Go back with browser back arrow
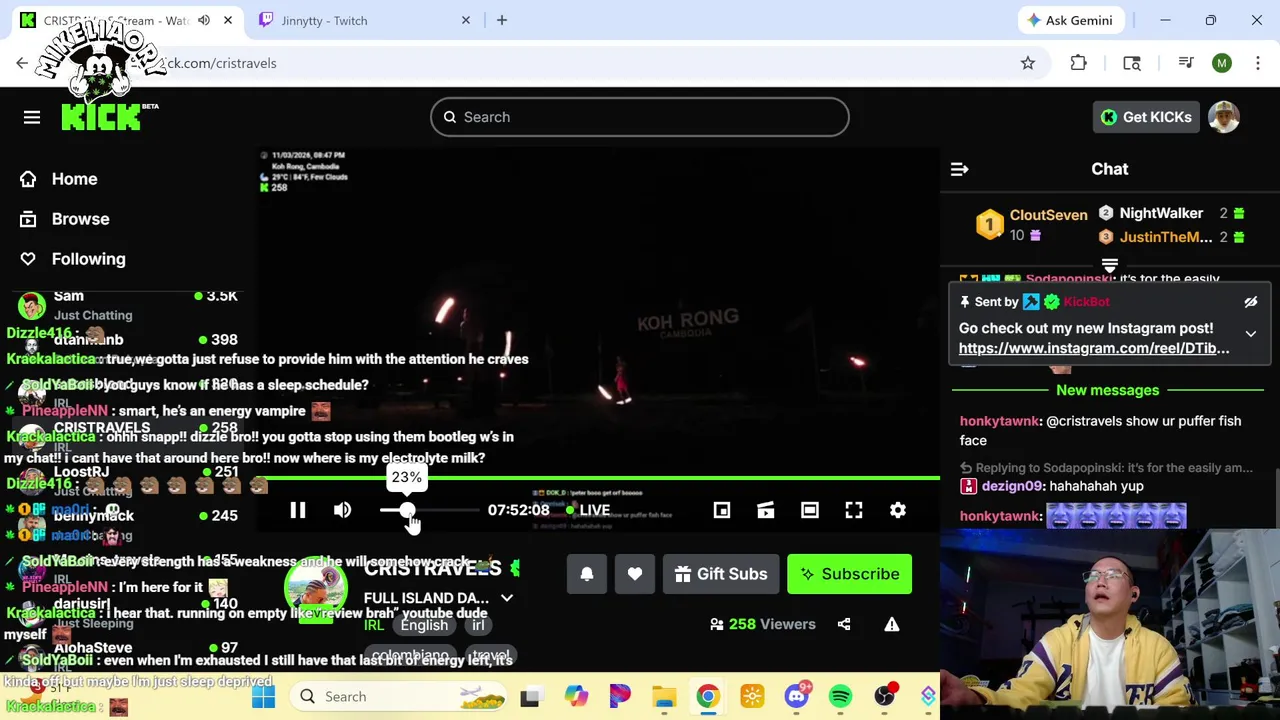 point(22,63)
